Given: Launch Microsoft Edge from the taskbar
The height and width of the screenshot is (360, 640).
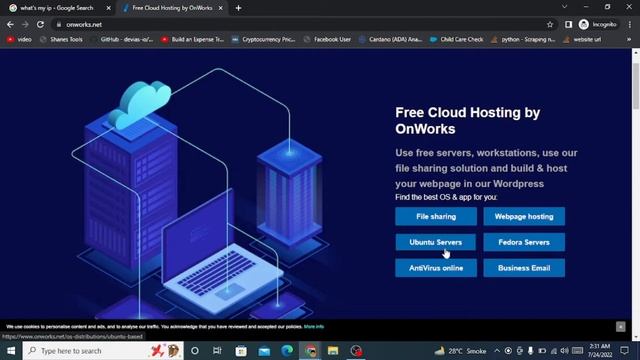Looking at the screenshot, I should pos(287,351).
